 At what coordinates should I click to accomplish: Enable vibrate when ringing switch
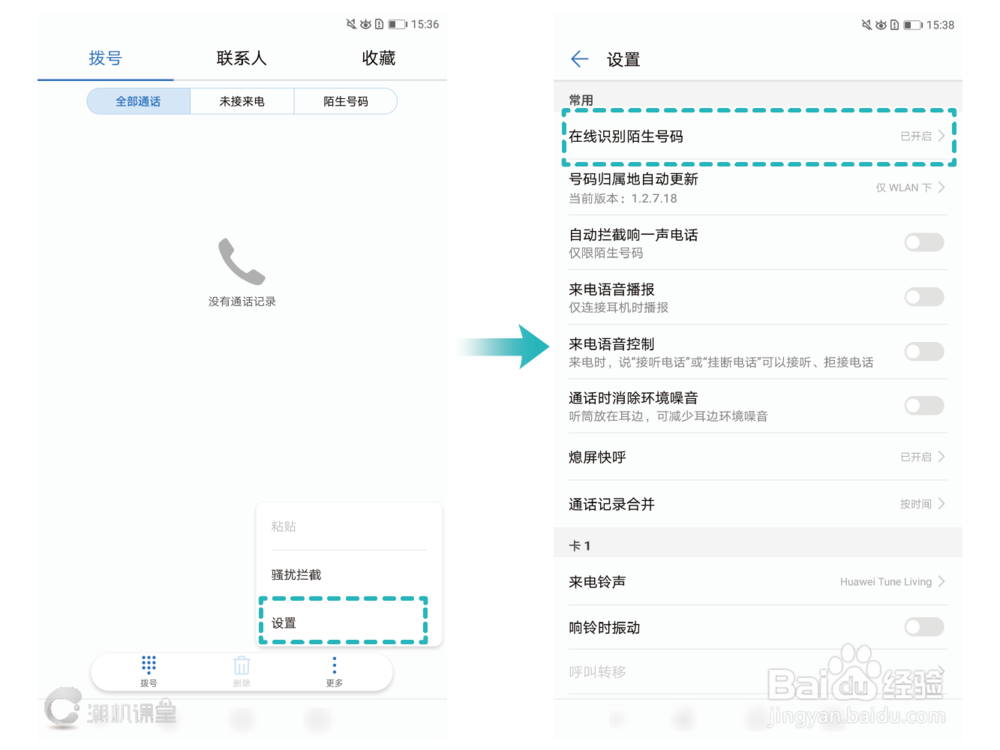point(924,627)
